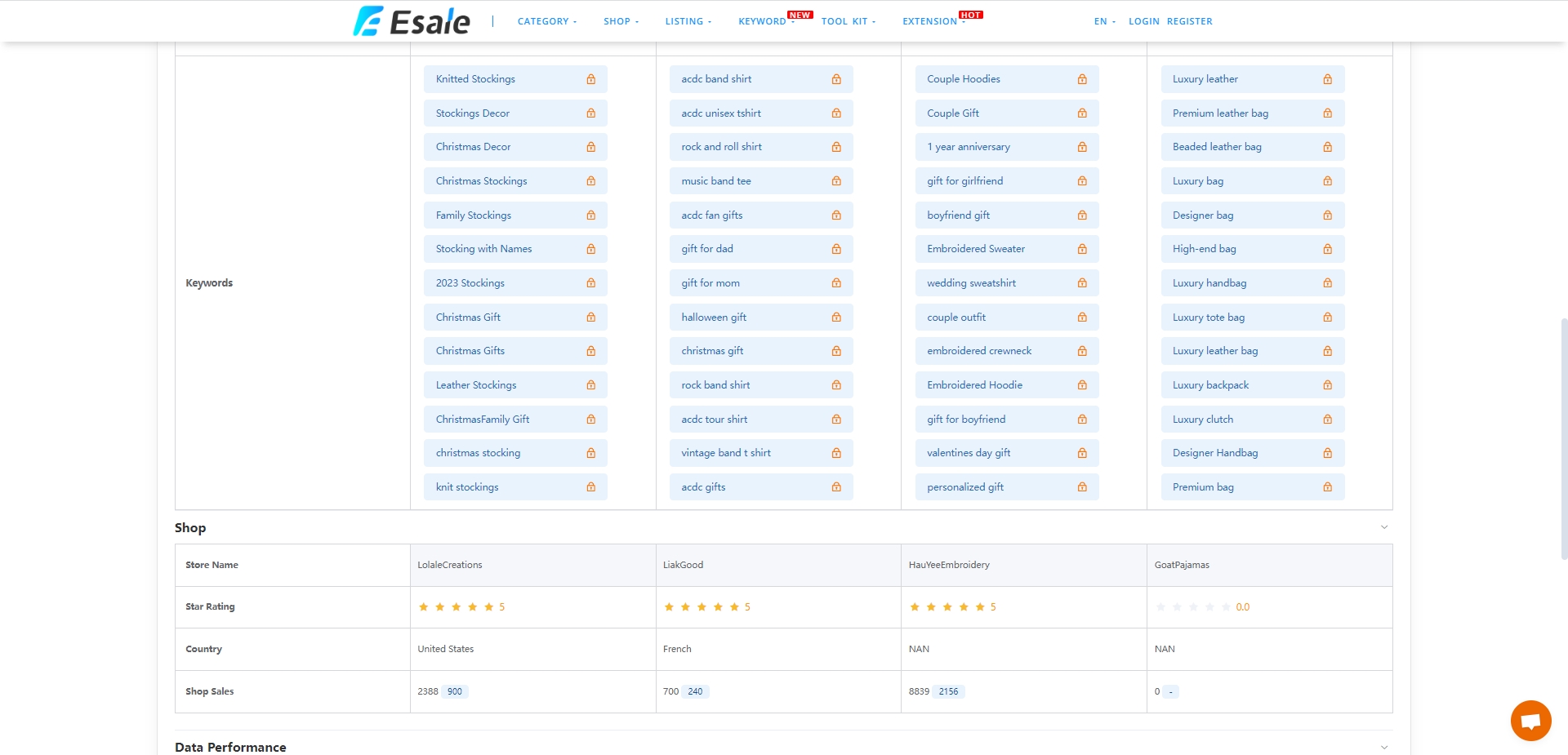Collapse the Data Performance section
This screenshot has width=1568, height=755.
pyautogui.click(x=1383, y=744)
